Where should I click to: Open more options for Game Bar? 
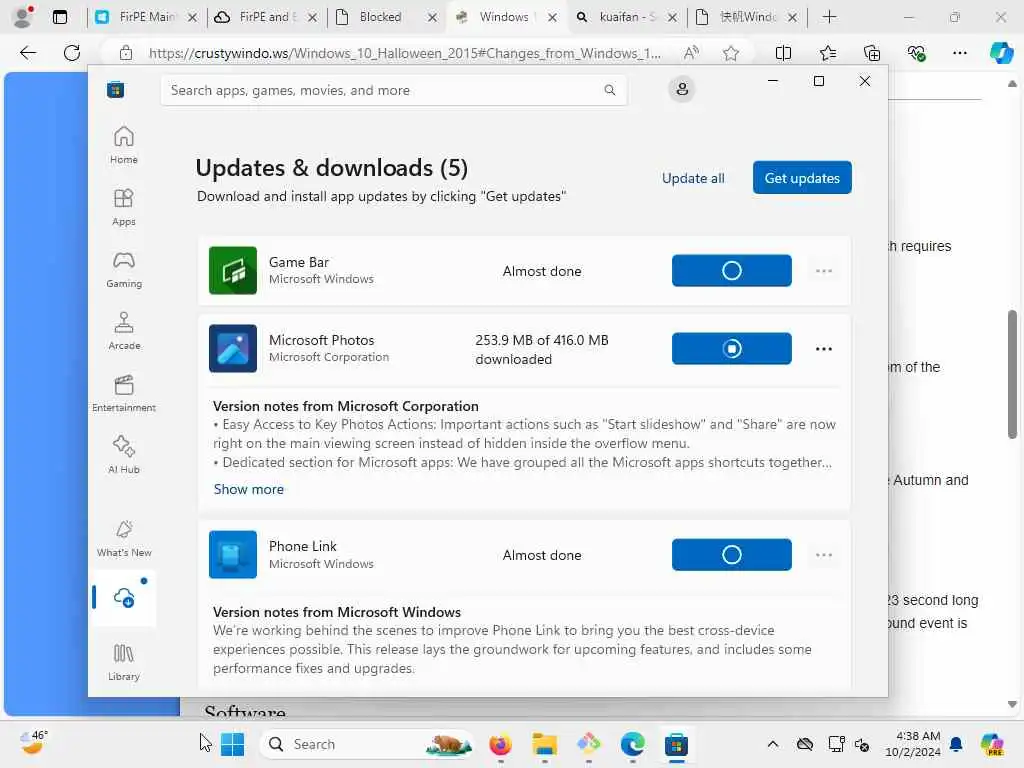tap(824, 270)
